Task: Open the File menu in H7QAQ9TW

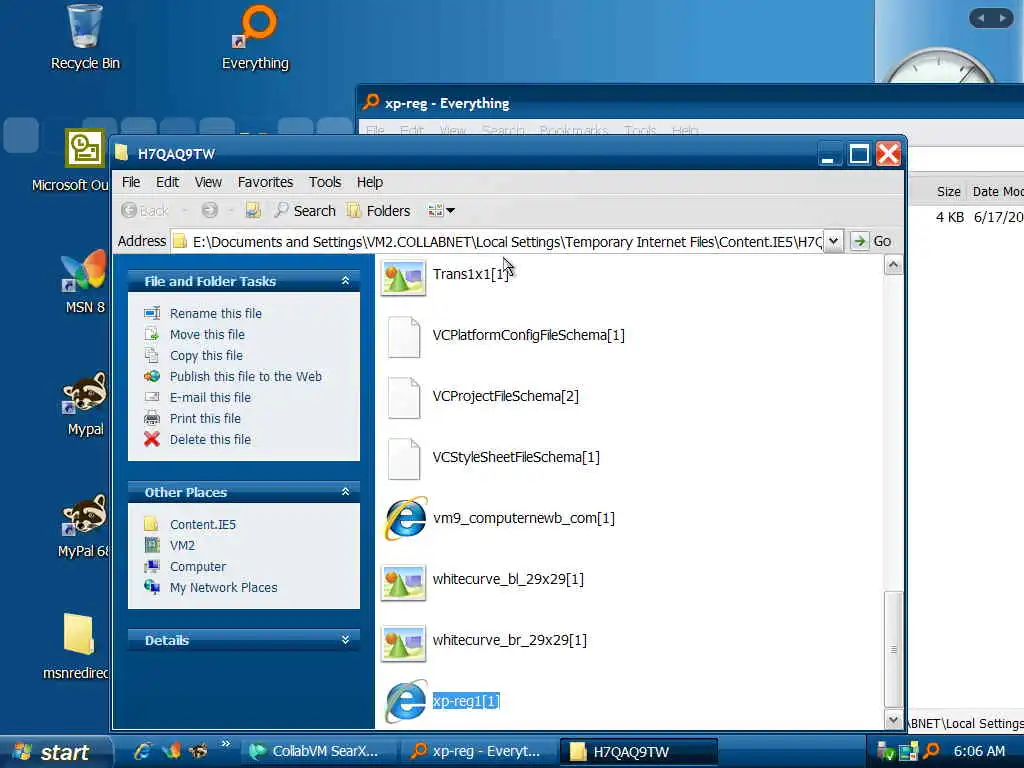Action: (131, 182)
